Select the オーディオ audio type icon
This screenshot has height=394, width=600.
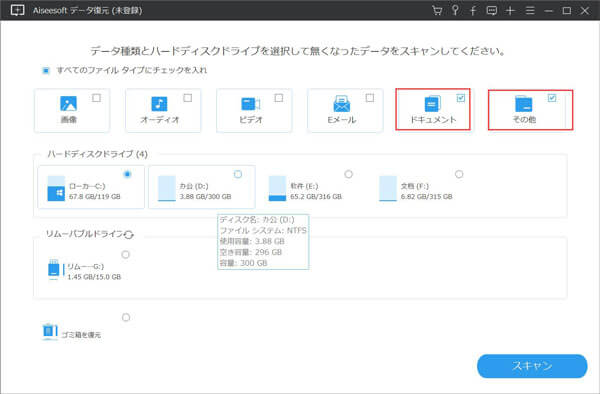pyautogui.click(x=159, y=104)
